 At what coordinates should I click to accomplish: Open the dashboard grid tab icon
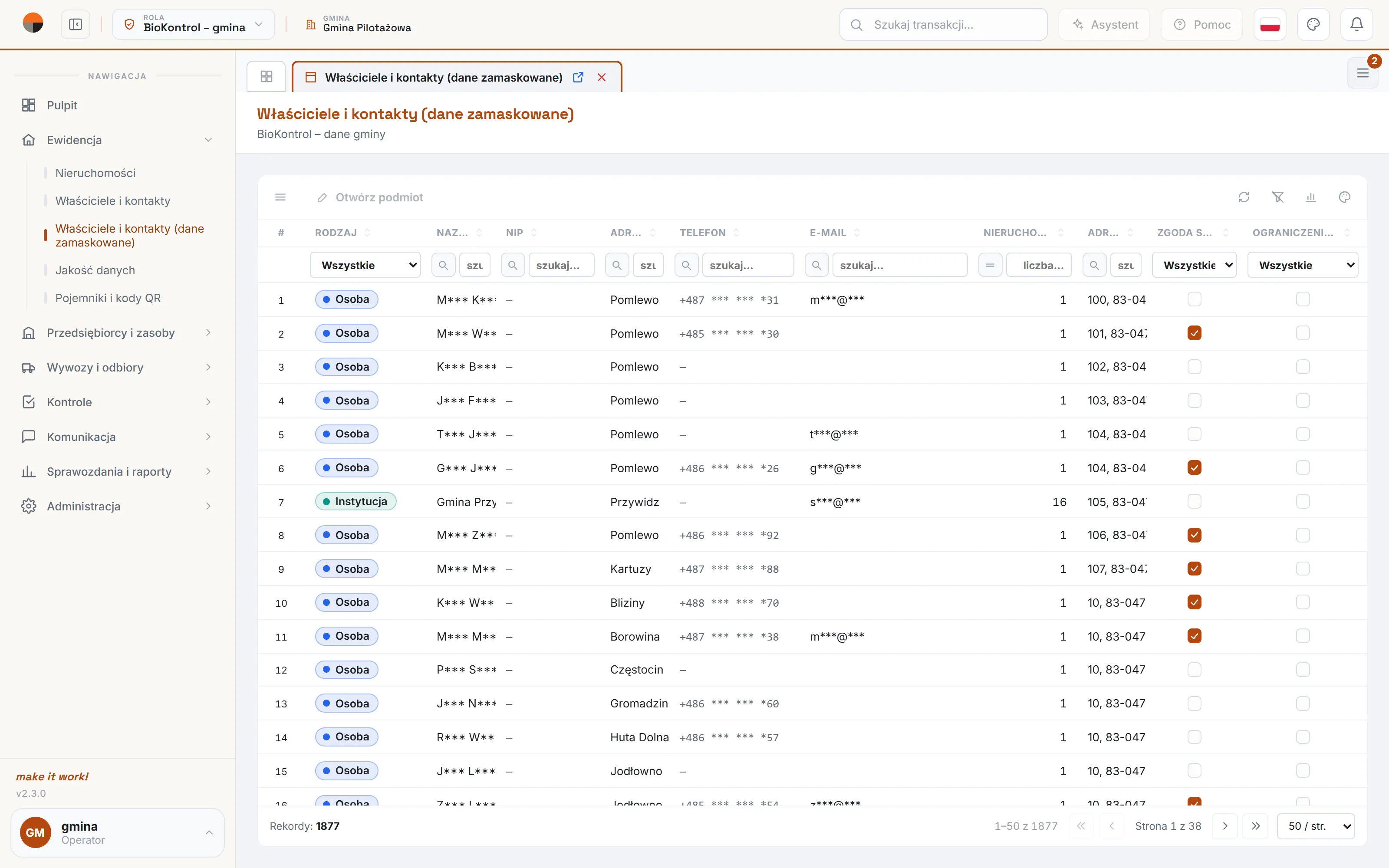coord(267,76)
